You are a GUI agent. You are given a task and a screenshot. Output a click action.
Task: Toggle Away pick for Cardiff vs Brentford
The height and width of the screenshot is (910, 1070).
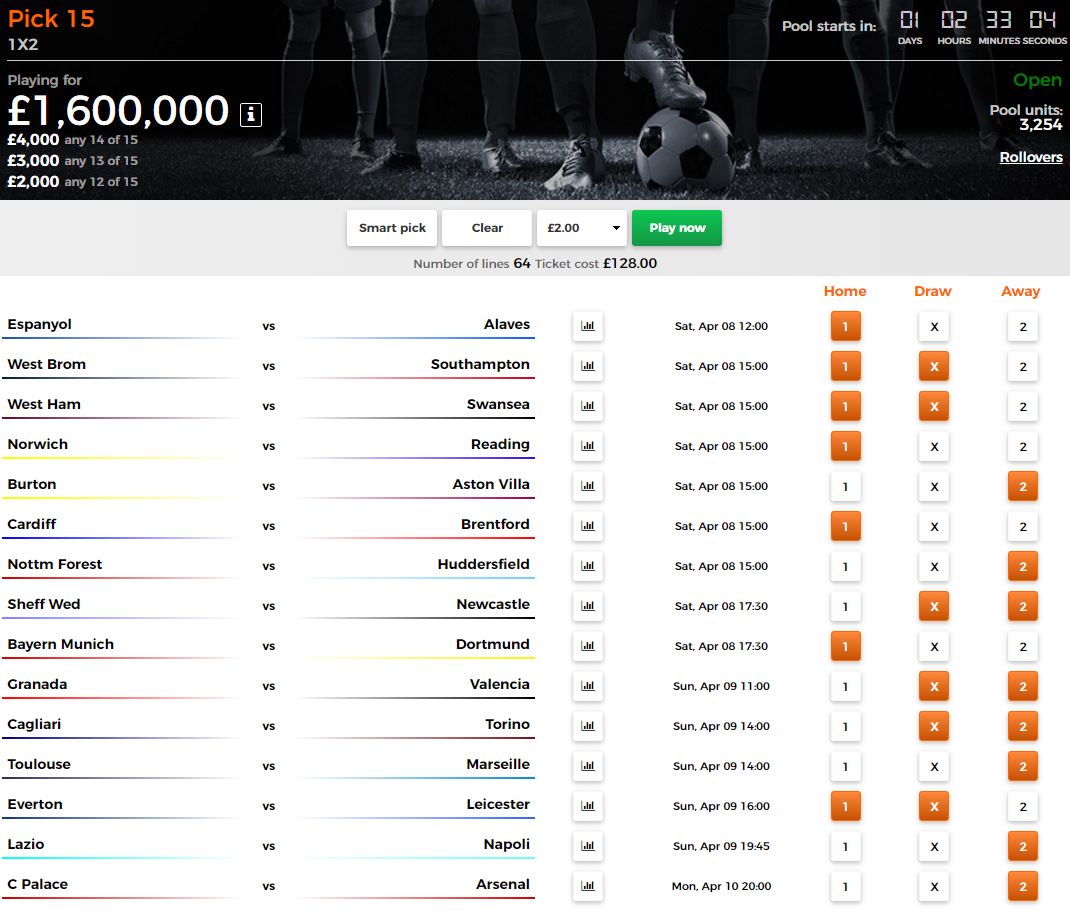point(1022,527)
